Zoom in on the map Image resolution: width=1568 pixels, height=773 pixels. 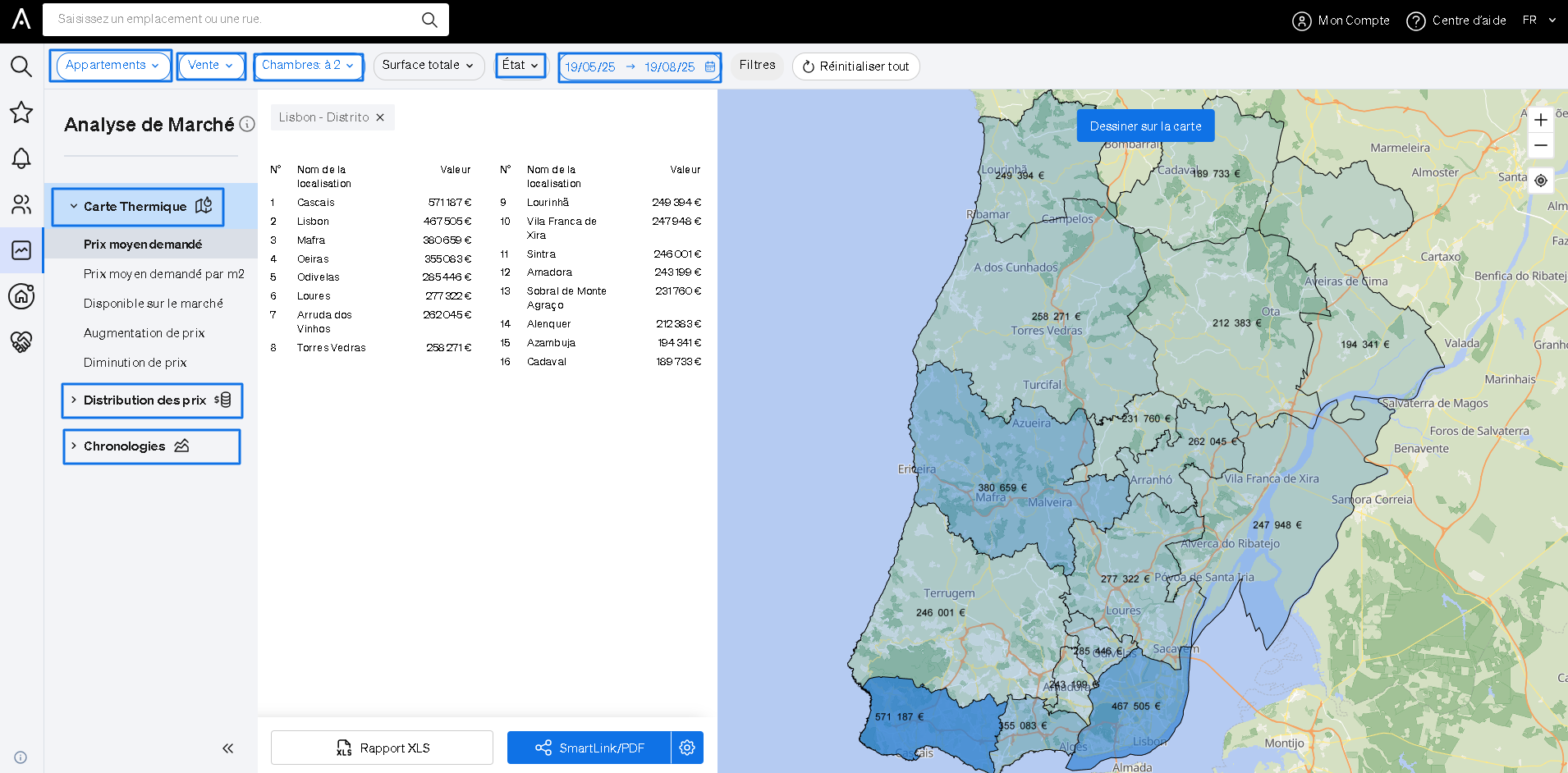point(1541,120)
